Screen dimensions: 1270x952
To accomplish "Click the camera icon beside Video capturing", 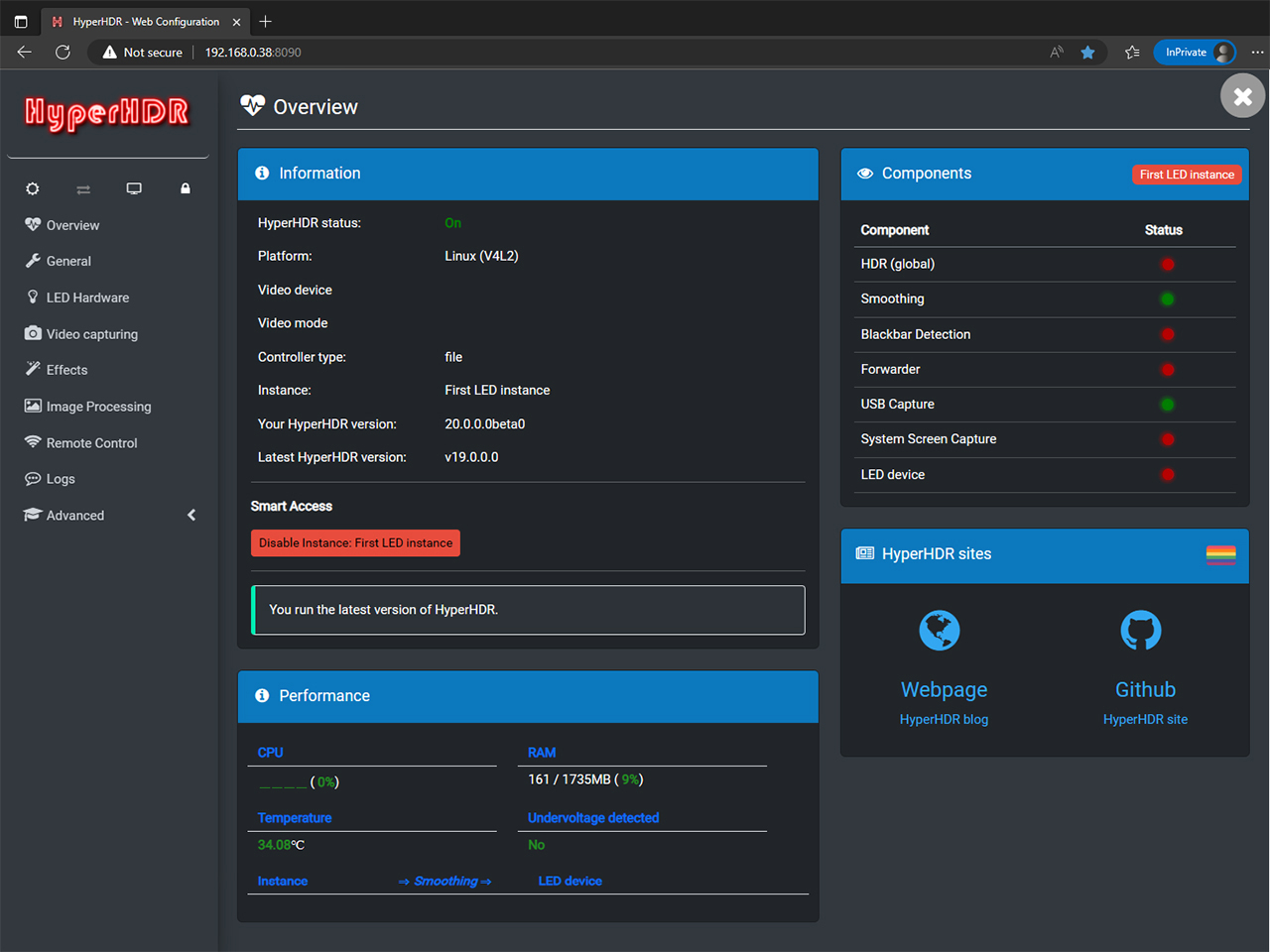I will tap(33, 333).
